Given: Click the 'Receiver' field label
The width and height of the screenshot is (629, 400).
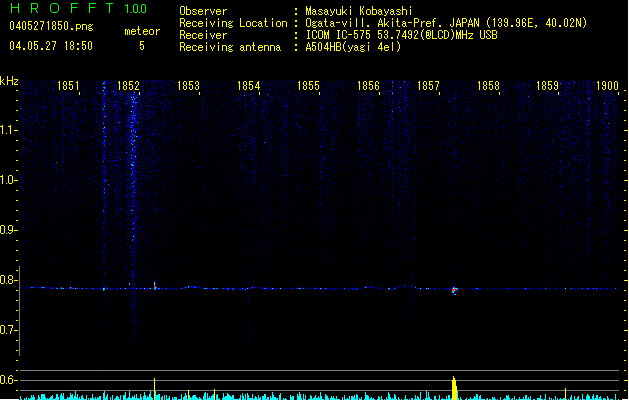Looking at the screenshot, I should pos(203,35).
